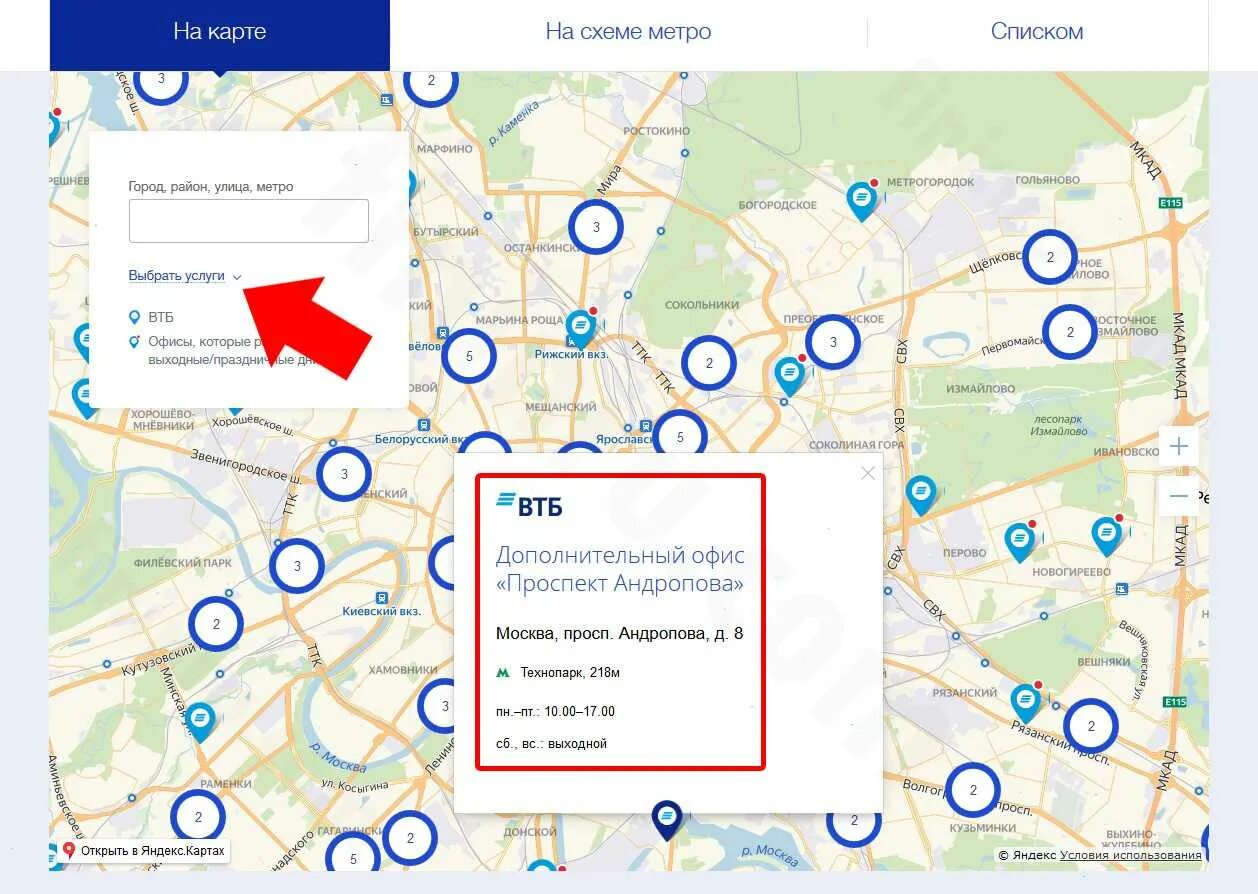Select VTB pin between Перово and Новогиреево labels
The height and width of the screenshot is (894, 1258).
tap(1019, 541)
